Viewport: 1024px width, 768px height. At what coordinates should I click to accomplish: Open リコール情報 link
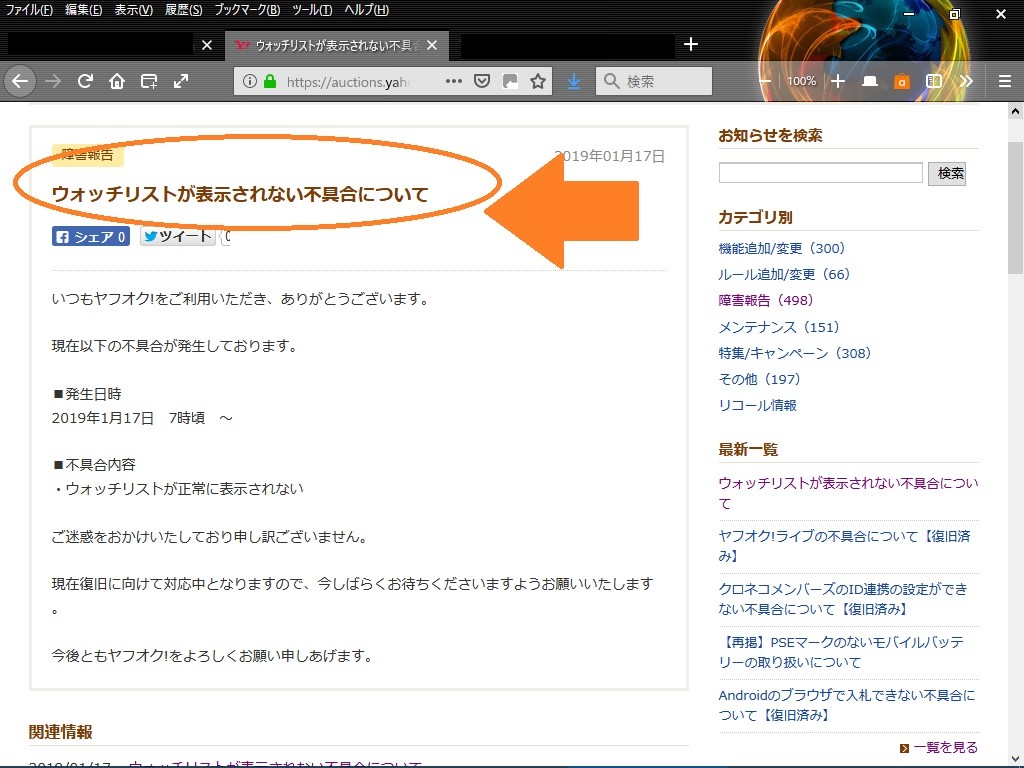(x=758, y=406)
